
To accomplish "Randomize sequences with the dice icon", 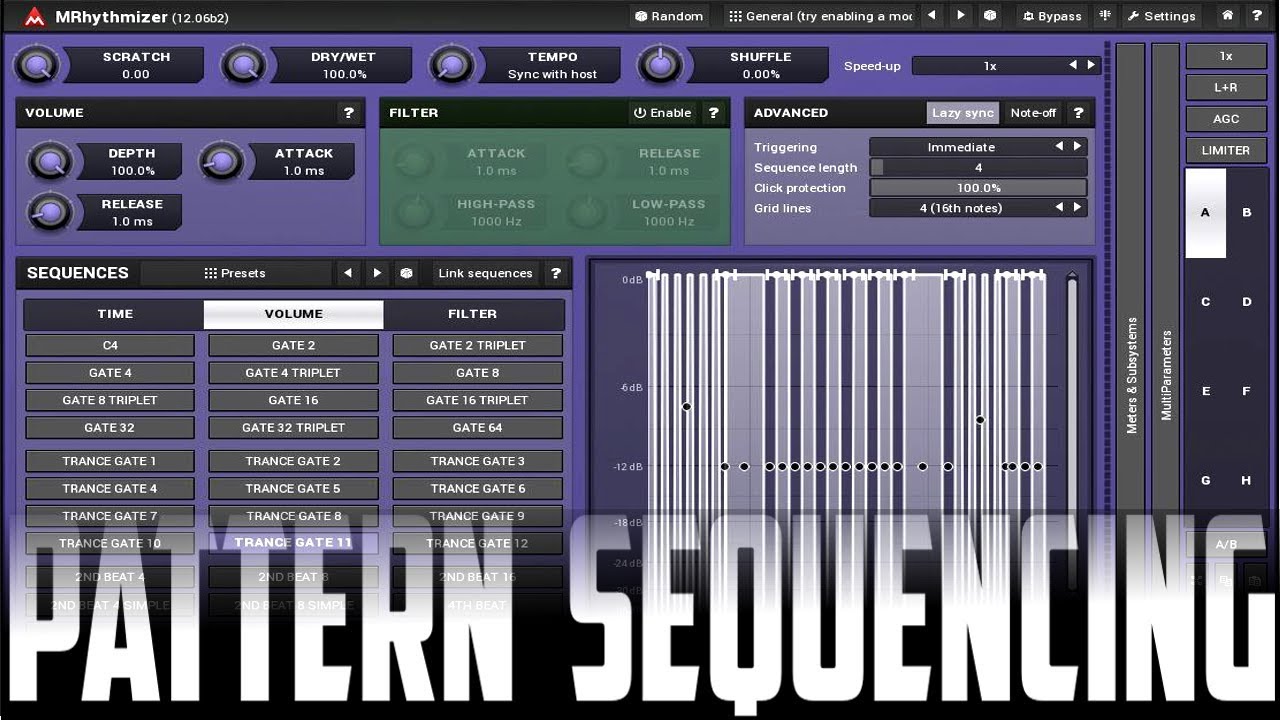I will [406, 273].
